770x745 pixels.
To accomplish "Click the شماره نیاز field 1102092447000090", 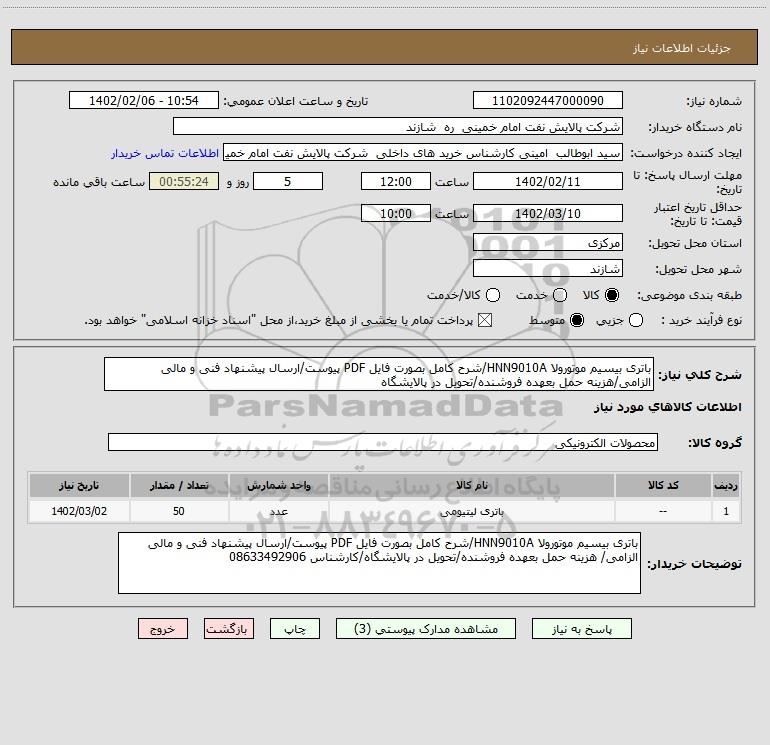I will coord(548,101).
